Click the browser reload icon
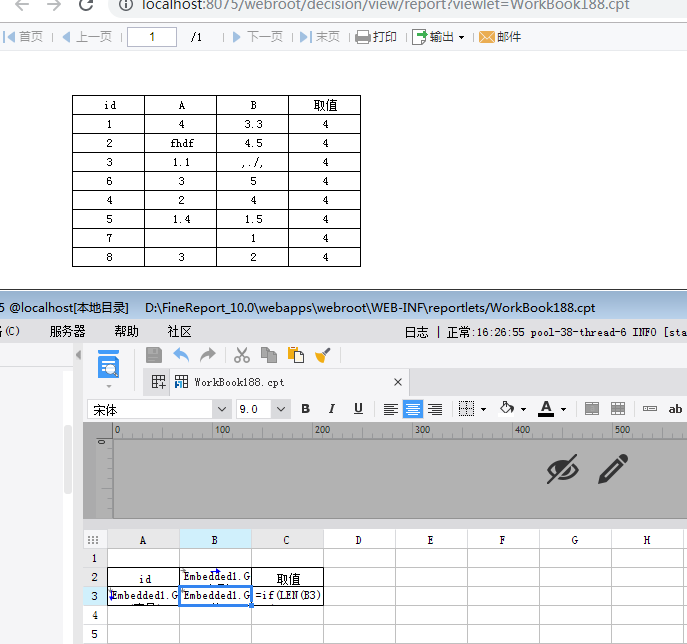Screen dimensions: 687x644 coord(86,5)
